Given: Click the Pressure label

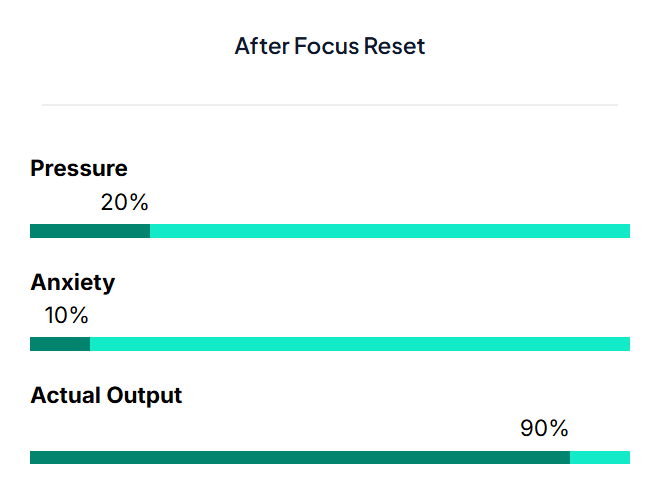Looking at the screenshot, I should tap(79, 168).
